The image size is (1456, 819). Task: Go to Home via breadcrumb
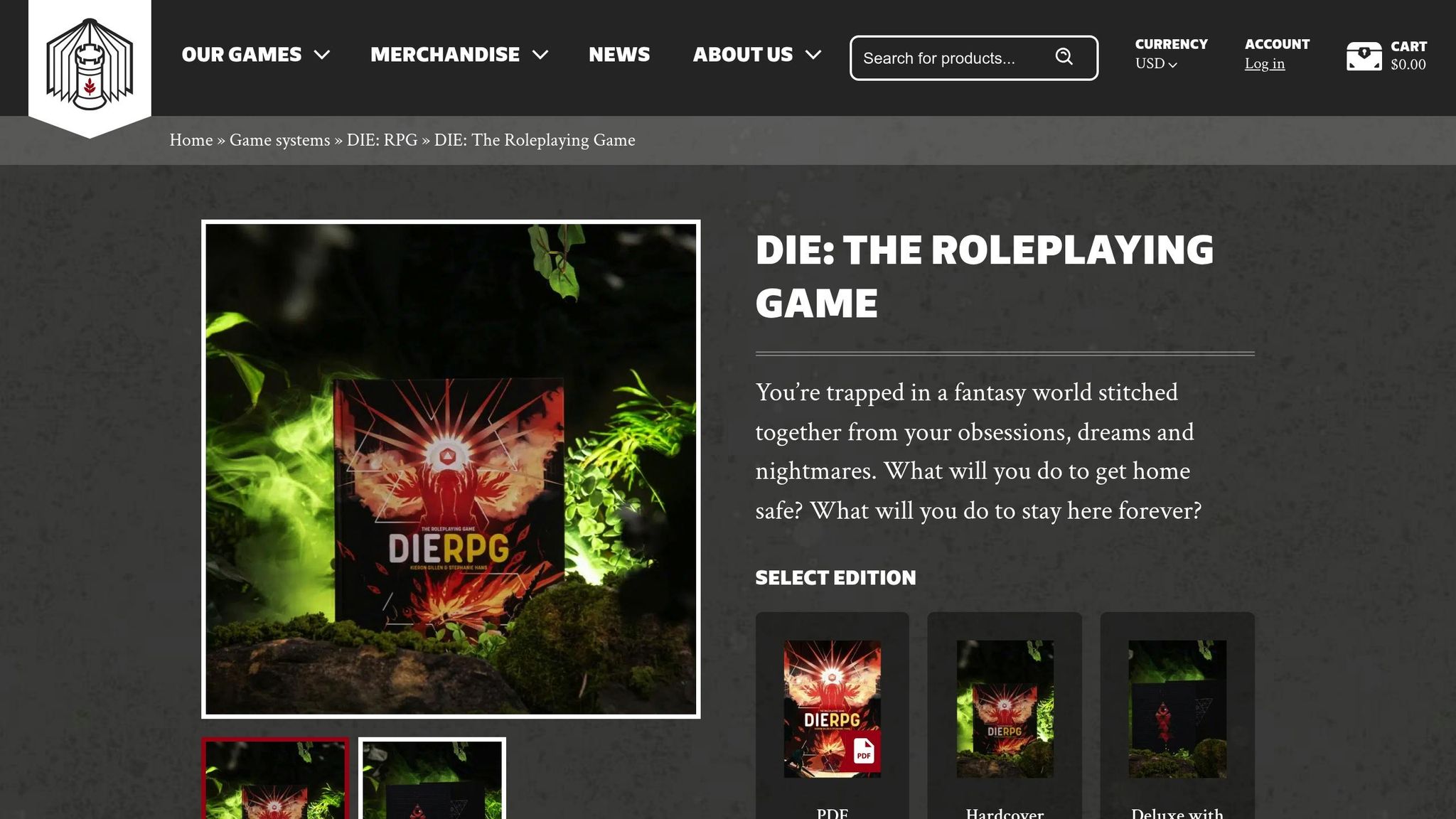191,140
